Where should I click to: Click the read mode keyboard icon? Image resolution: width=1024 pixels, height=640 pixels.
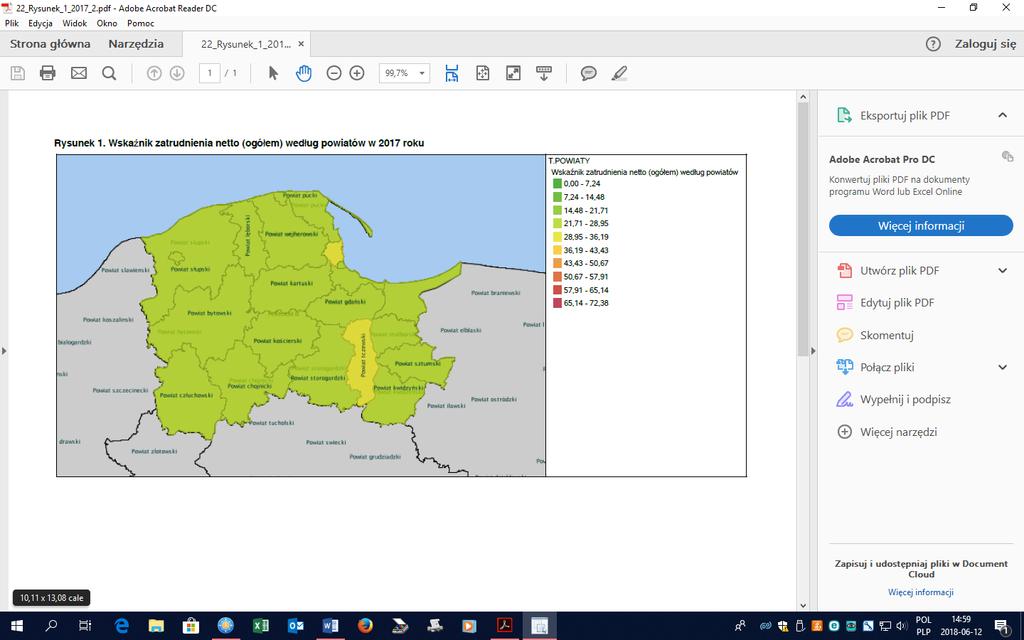tap(543, 73)
